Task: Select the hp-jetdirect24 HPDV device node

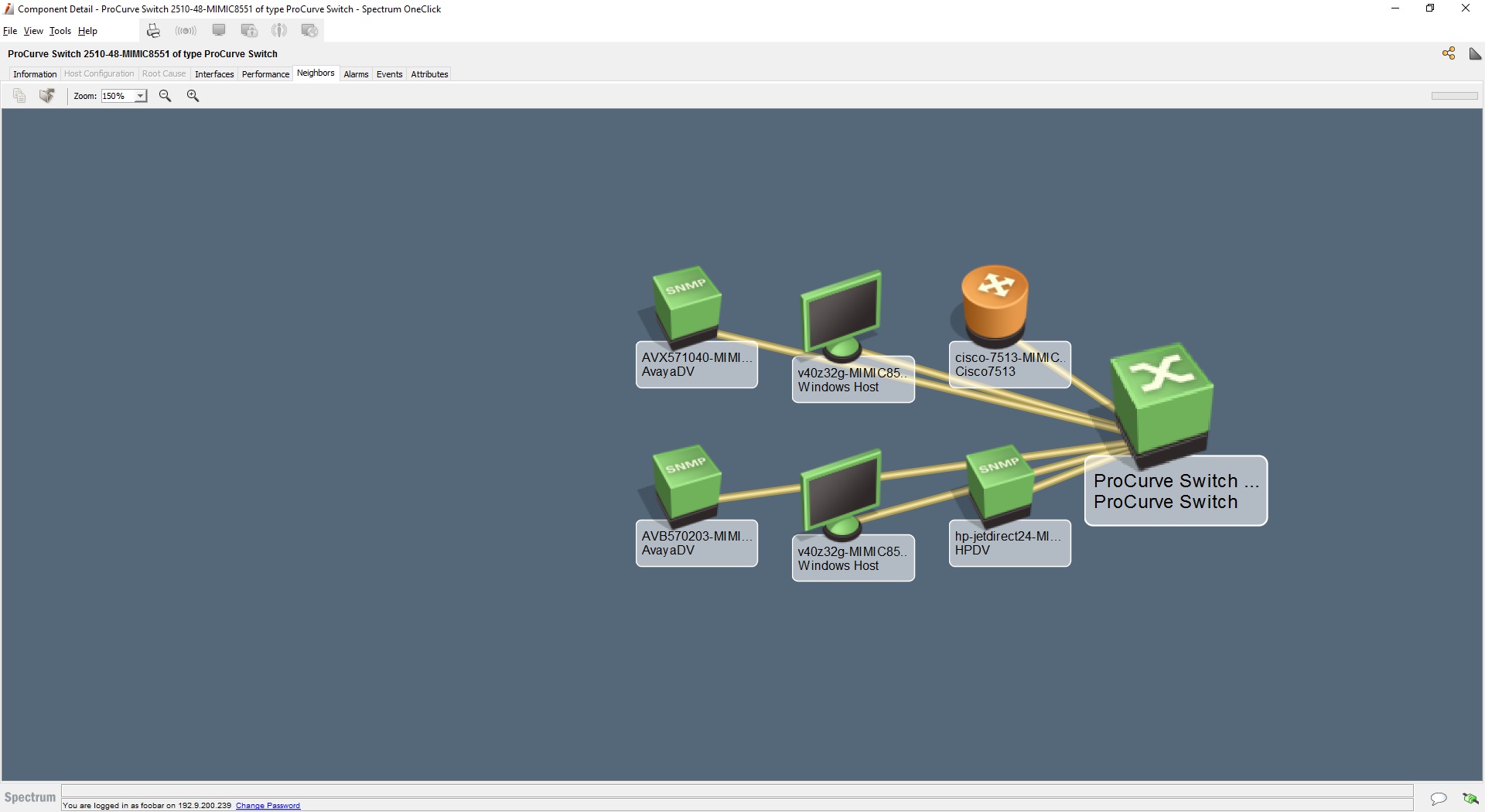Action: click(999, 485)
